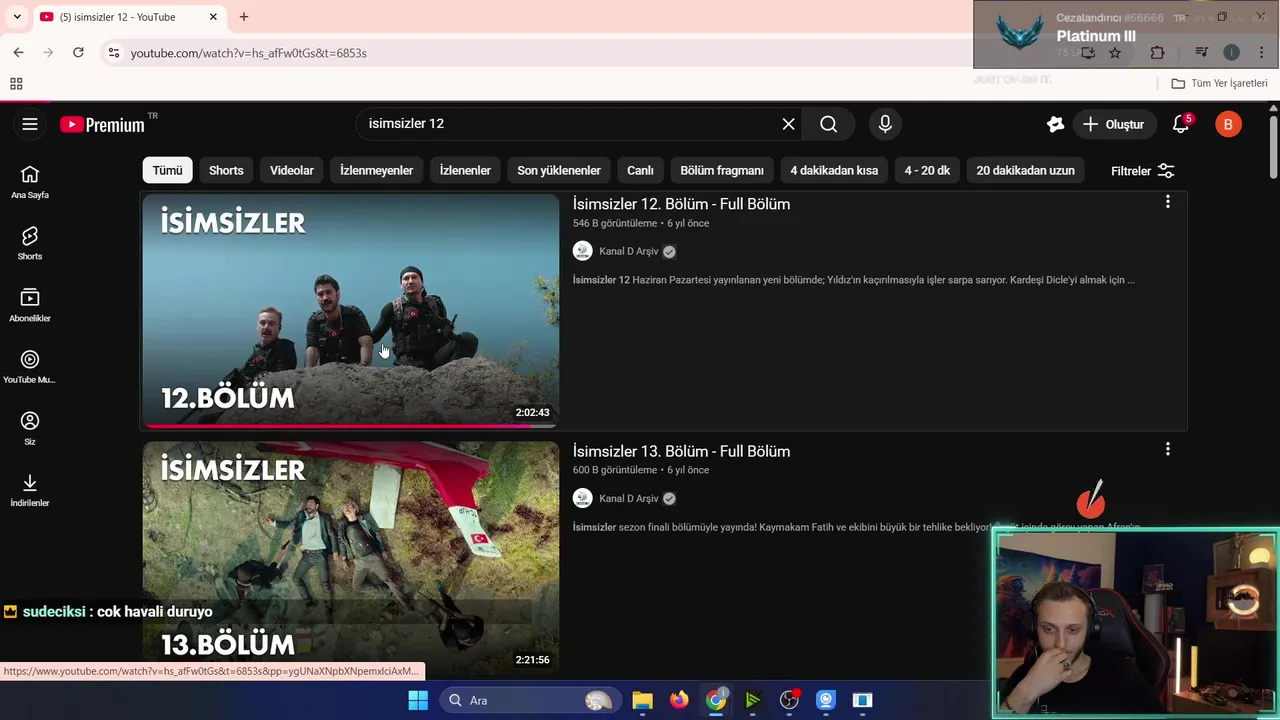
Task: Click the browser address bar URL
Action: 249,53
